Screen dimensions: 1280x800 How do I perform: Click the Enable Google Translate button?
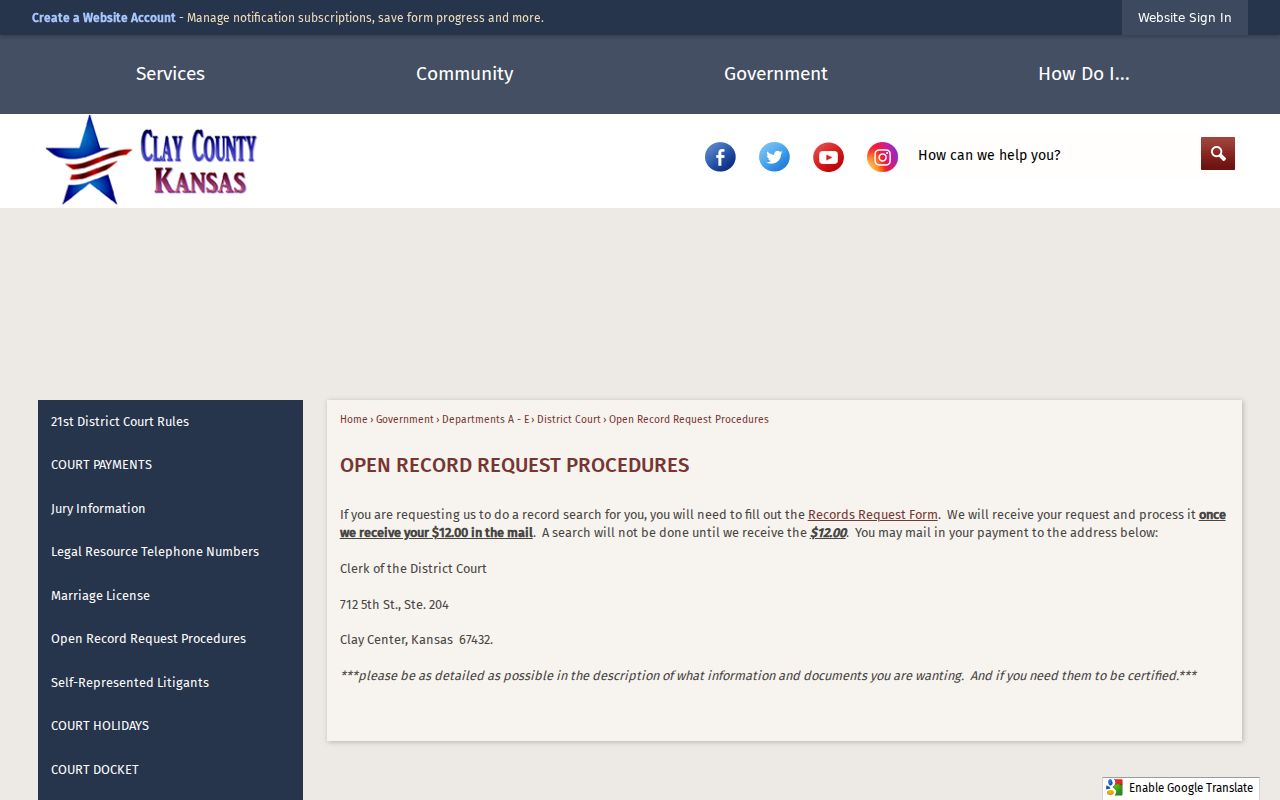(1181, 788)
